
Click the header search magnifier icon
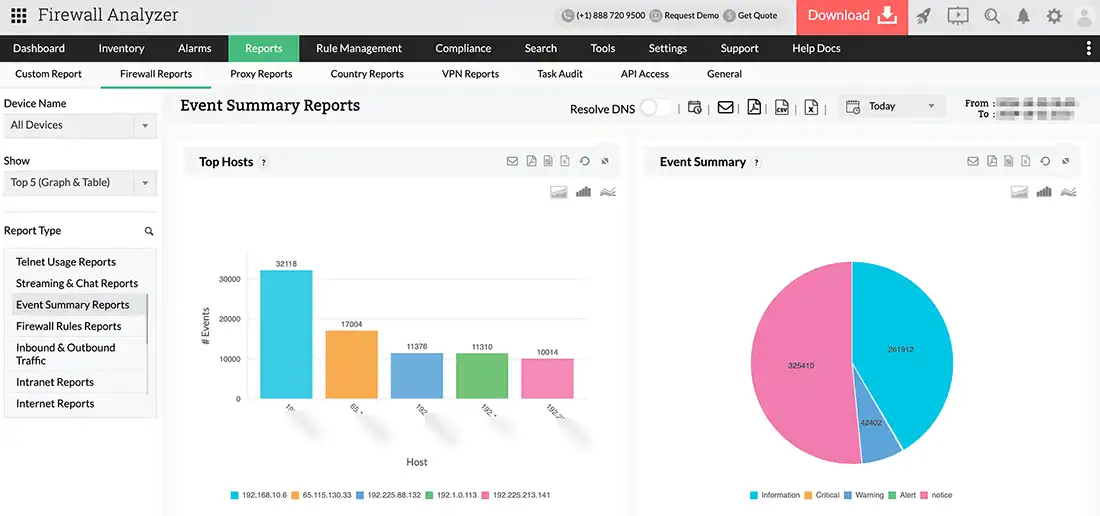[x=992, y=15]
